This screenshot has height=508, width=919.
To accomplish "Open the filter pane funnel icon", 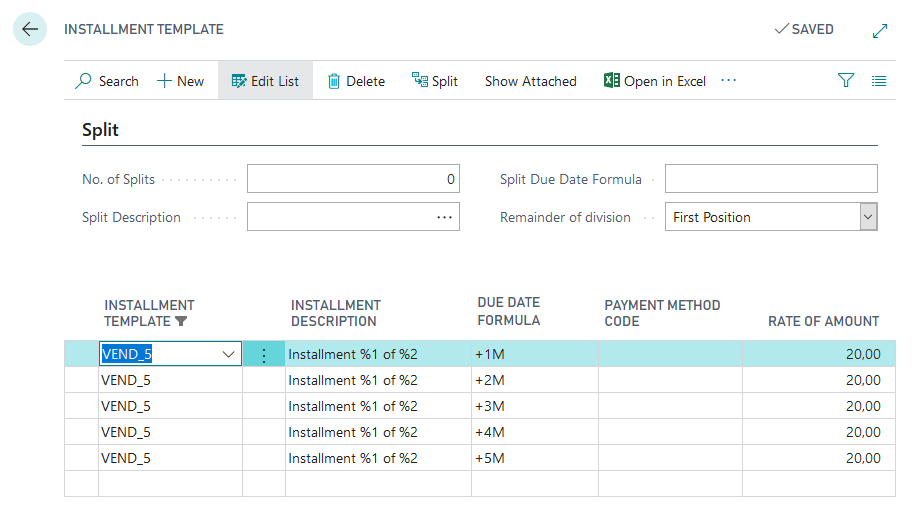I will pyautogui.click(x=846, y=81).
